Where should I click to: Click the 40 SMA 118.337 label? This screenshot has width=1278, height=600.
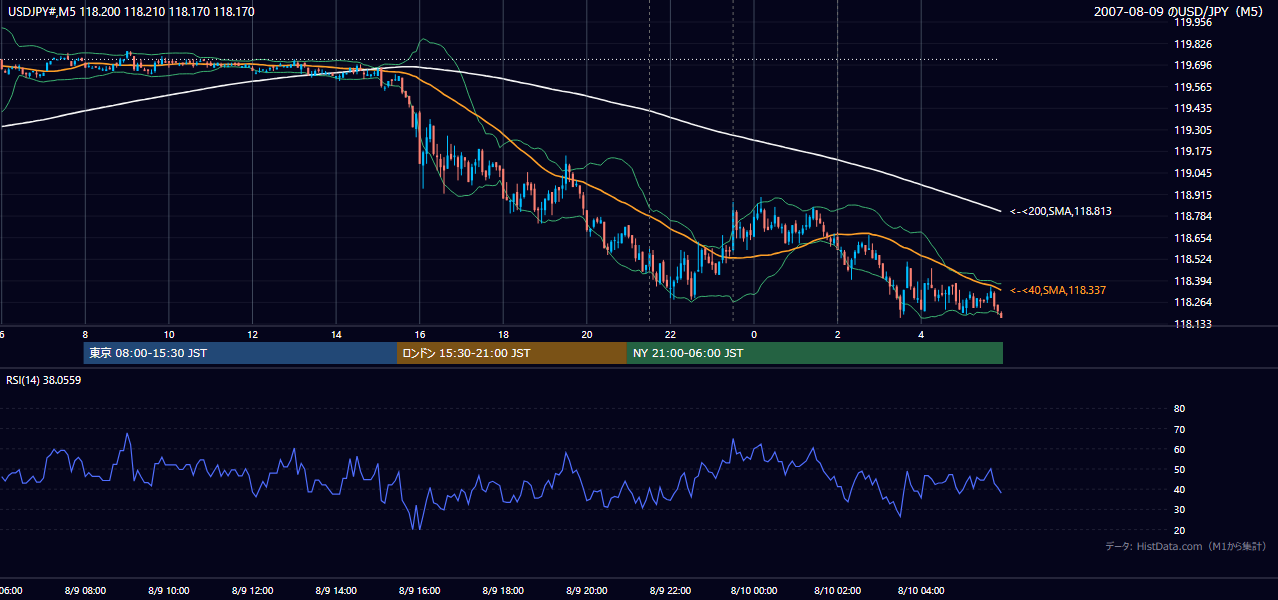click(1058, 290)
